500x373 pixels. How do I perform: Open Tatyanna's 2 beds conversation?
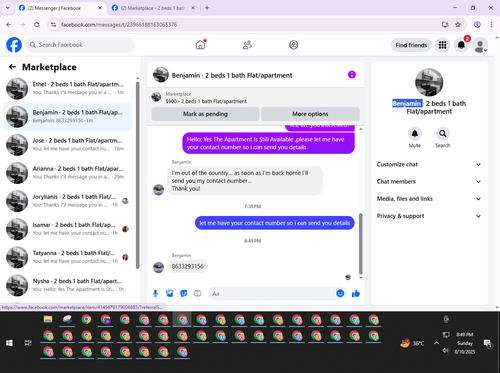pyautogui.click(x=67, y=257)
